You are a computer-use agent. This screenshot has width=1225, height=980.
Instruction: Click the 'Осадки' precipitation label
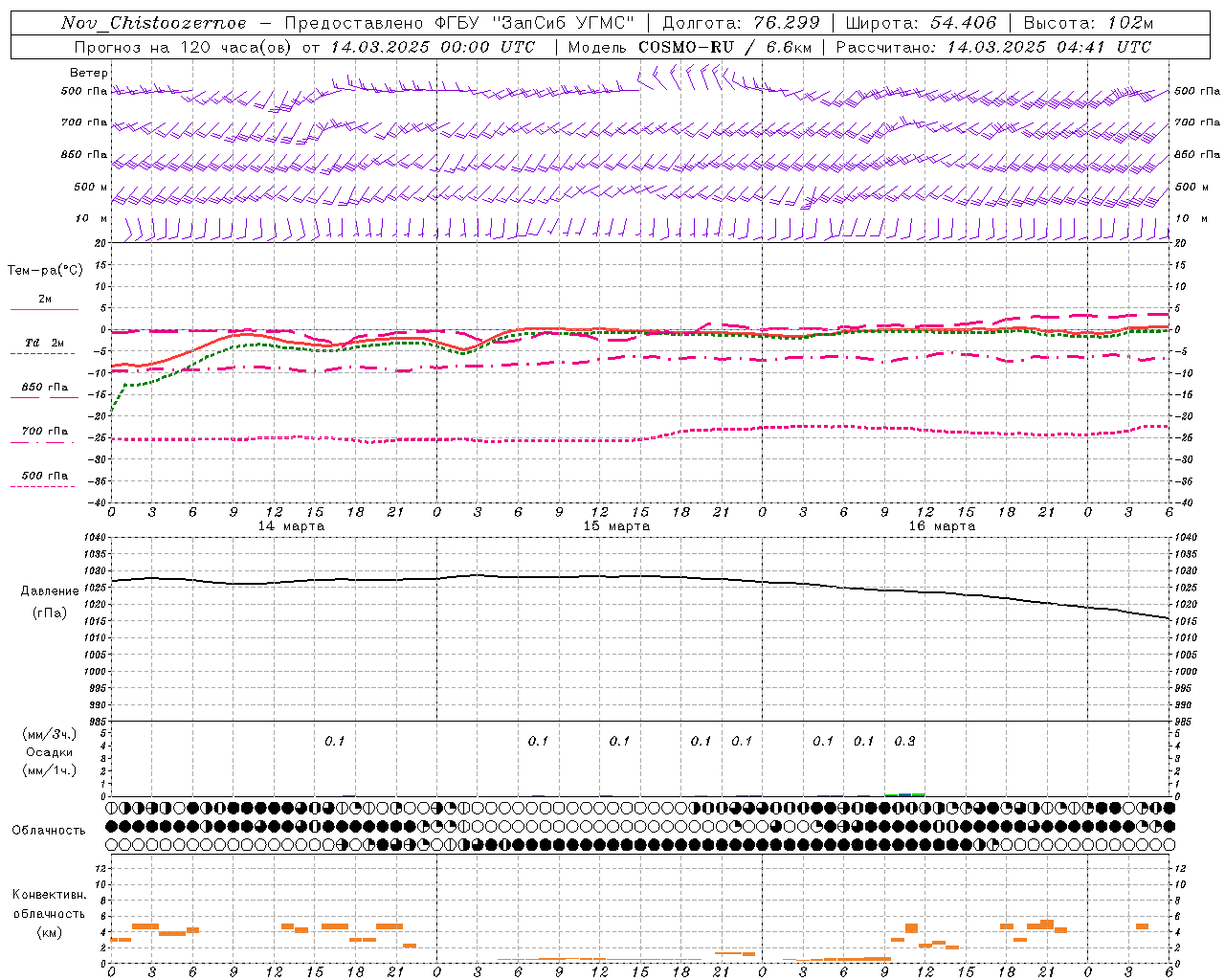50,752
